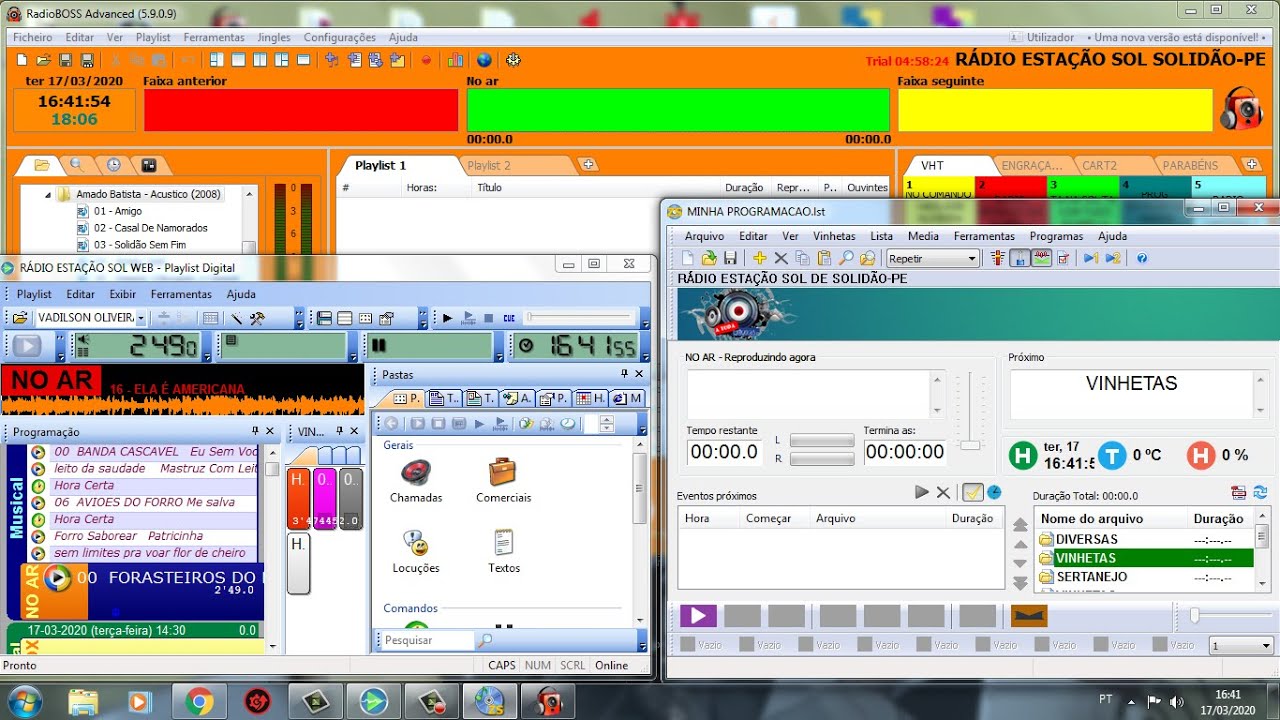
Task: Click the New file icon in RadioBOSS toolbar
Action: click(23, 60)
